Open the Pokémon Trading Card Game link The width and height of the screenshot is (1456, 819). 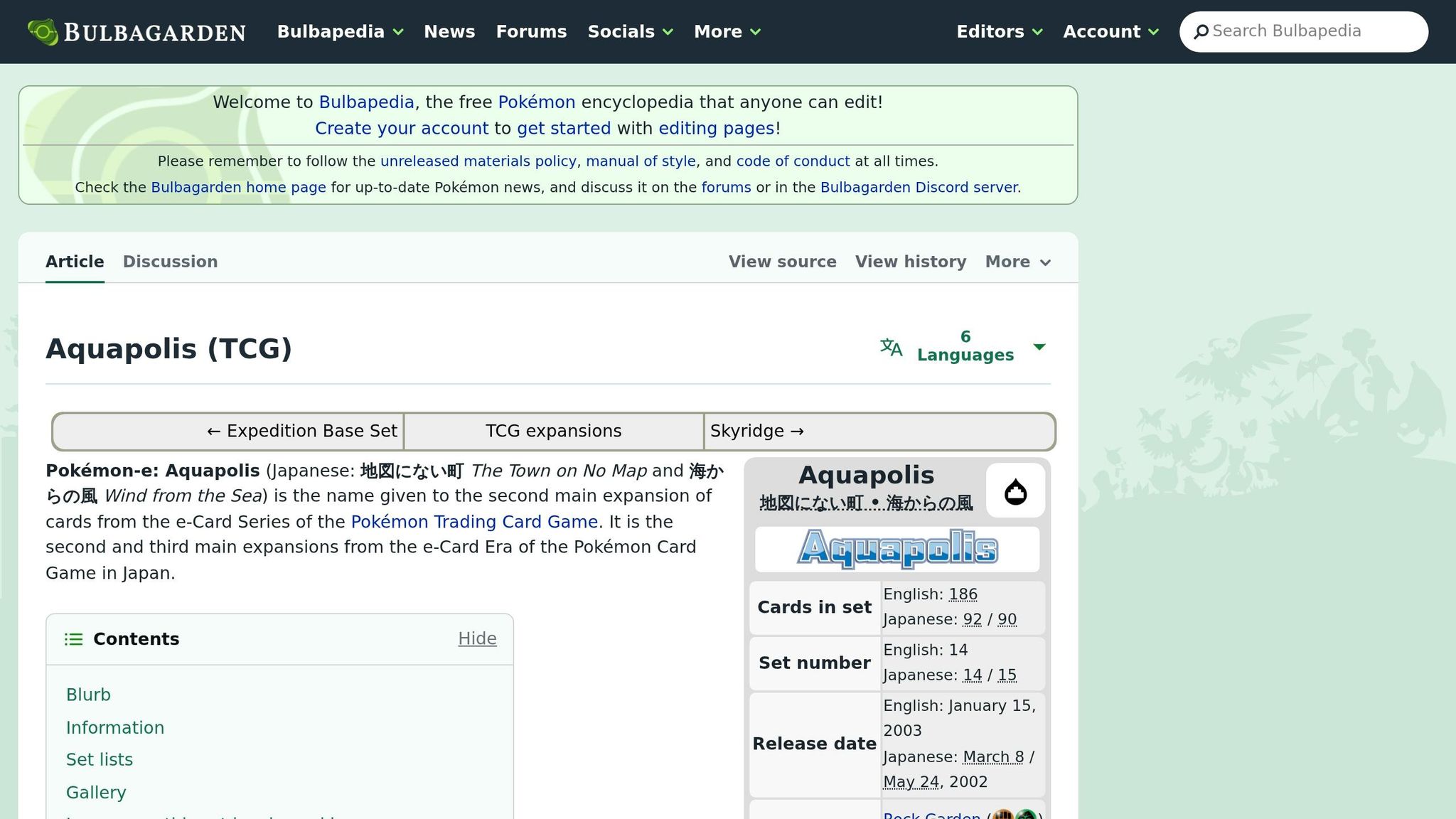tap(474, 522)
